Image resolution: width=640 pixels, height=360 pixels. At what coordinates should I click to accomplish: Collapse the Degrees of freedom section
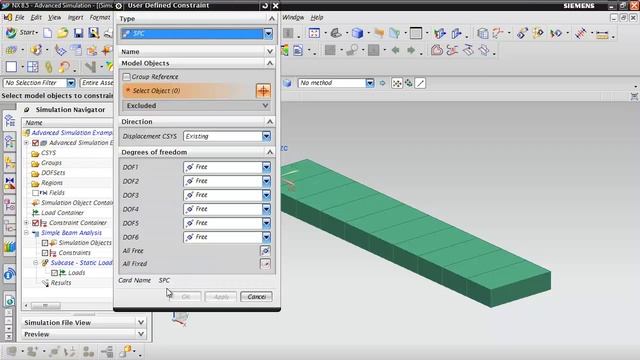click(270, 152)
